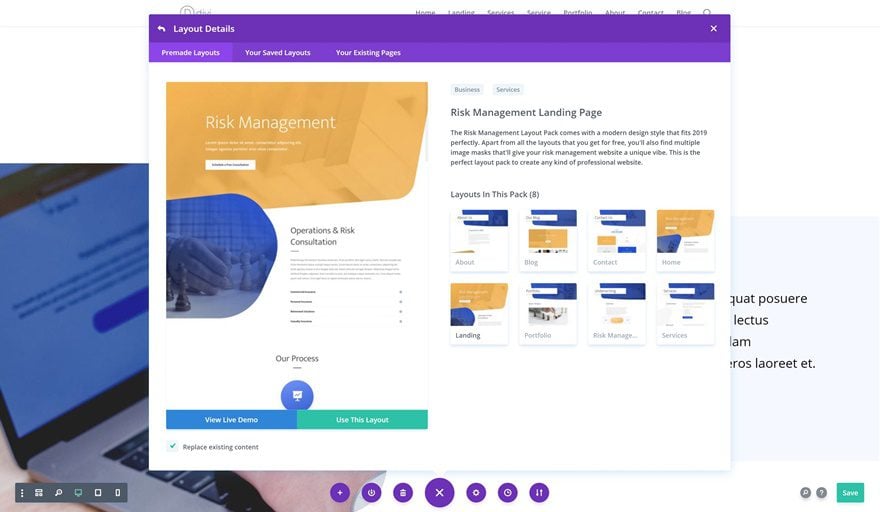Select the Business category tag

click(x=467, y=90)
